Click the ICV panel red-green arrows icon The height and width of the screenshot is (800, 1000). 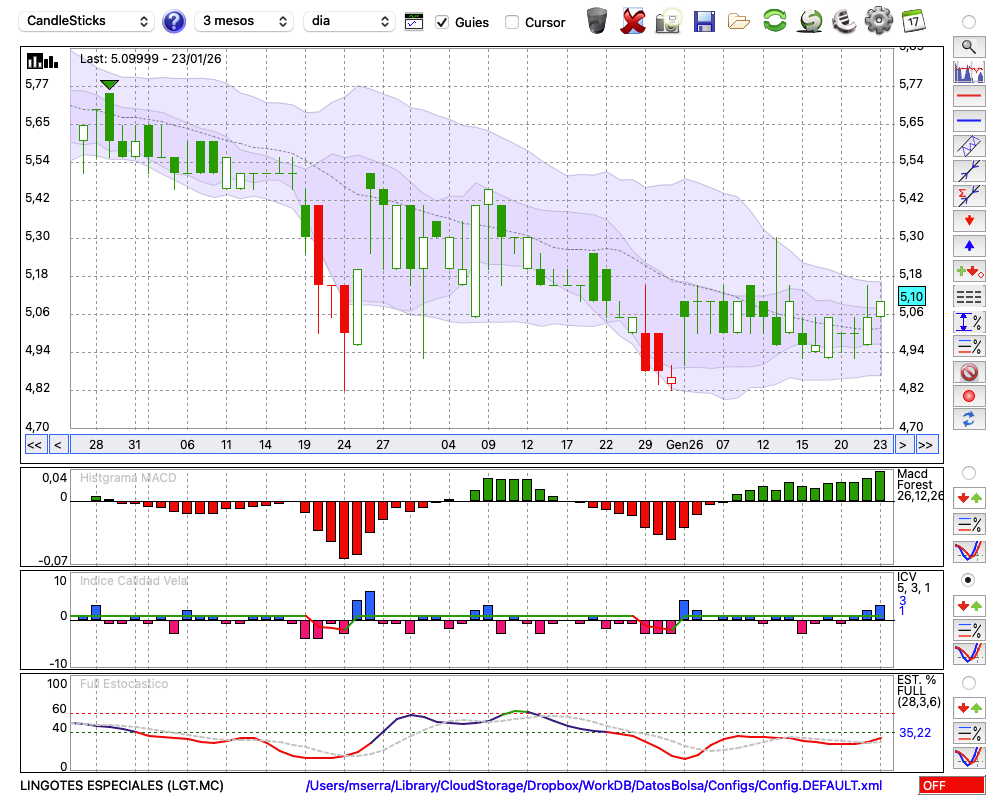(x=969, y=605)
